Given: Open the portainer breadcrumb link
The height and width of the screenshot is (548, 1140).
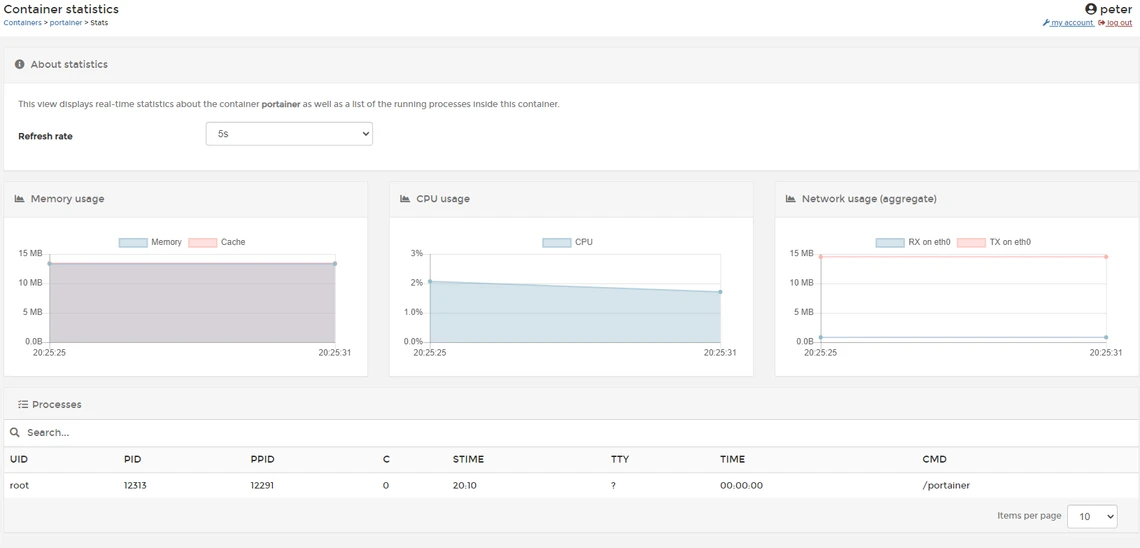Looking at the screenshot, I should coord(65,23).
